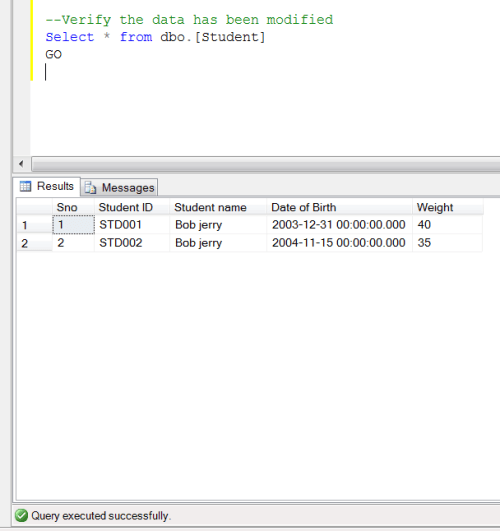Image resolution: width=500 pixels, height=531 pixels.
Task: Click the GO statement line
Action: 54,55
